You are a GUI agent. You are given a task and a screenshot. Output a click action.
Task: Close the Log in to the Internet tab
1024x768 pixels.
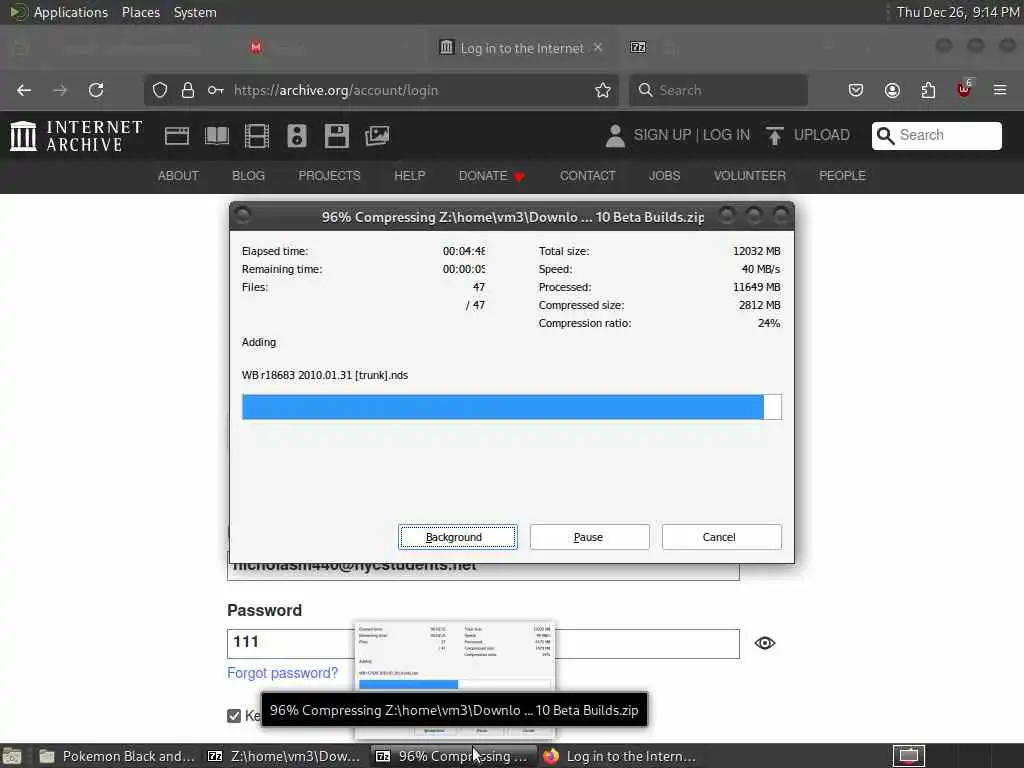598,48
